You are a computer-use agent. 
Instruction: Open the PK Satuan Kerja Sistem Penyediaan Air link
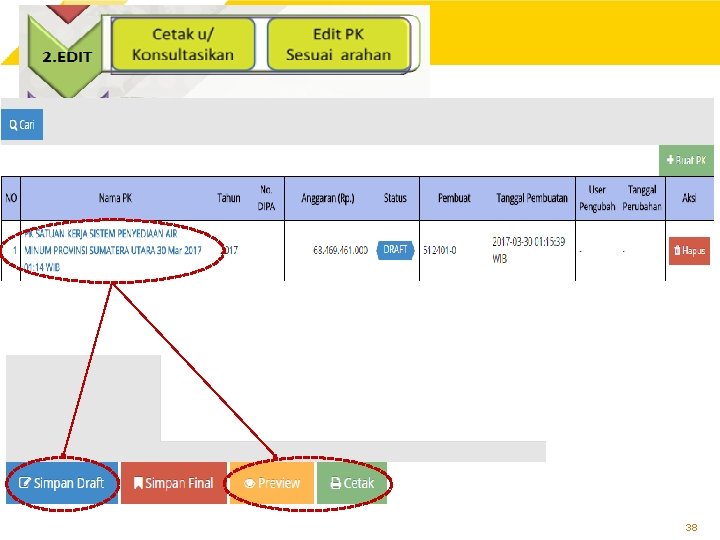tap(112, 250)
